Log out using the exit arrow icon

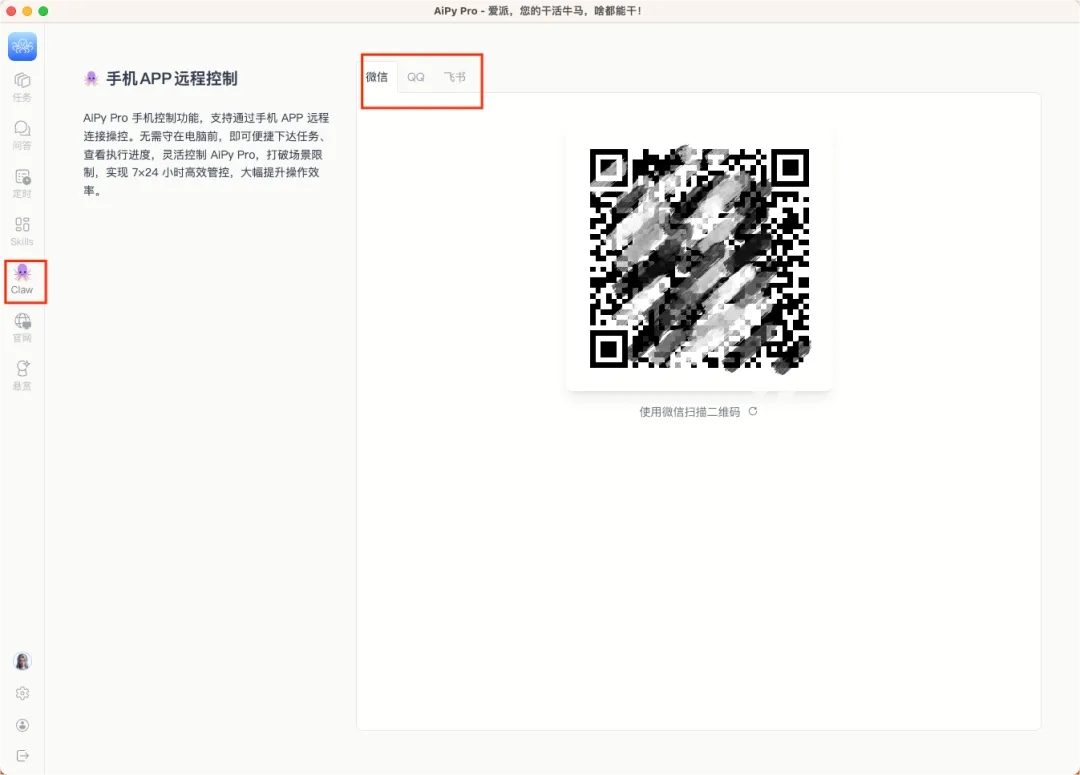click(x=22, y=756)
